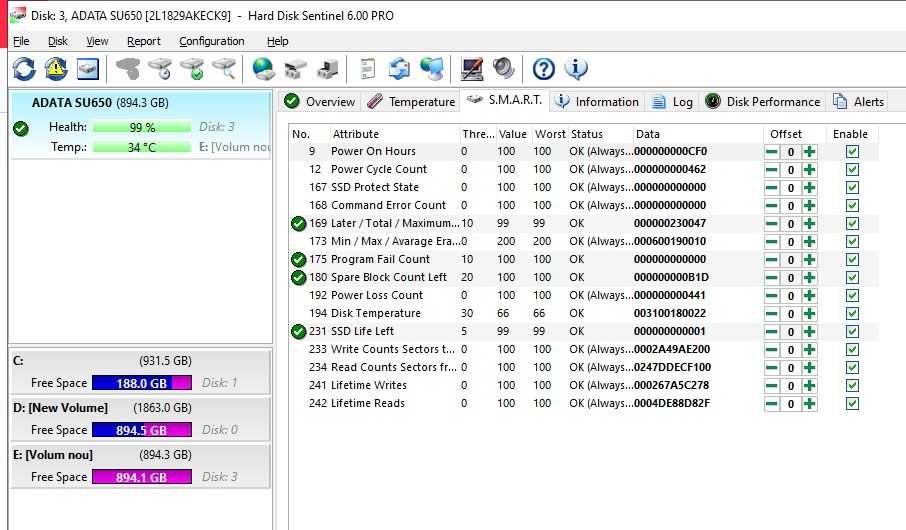
Task: Increase offset for Read Counts Sectors
Action: click(810, 368)
